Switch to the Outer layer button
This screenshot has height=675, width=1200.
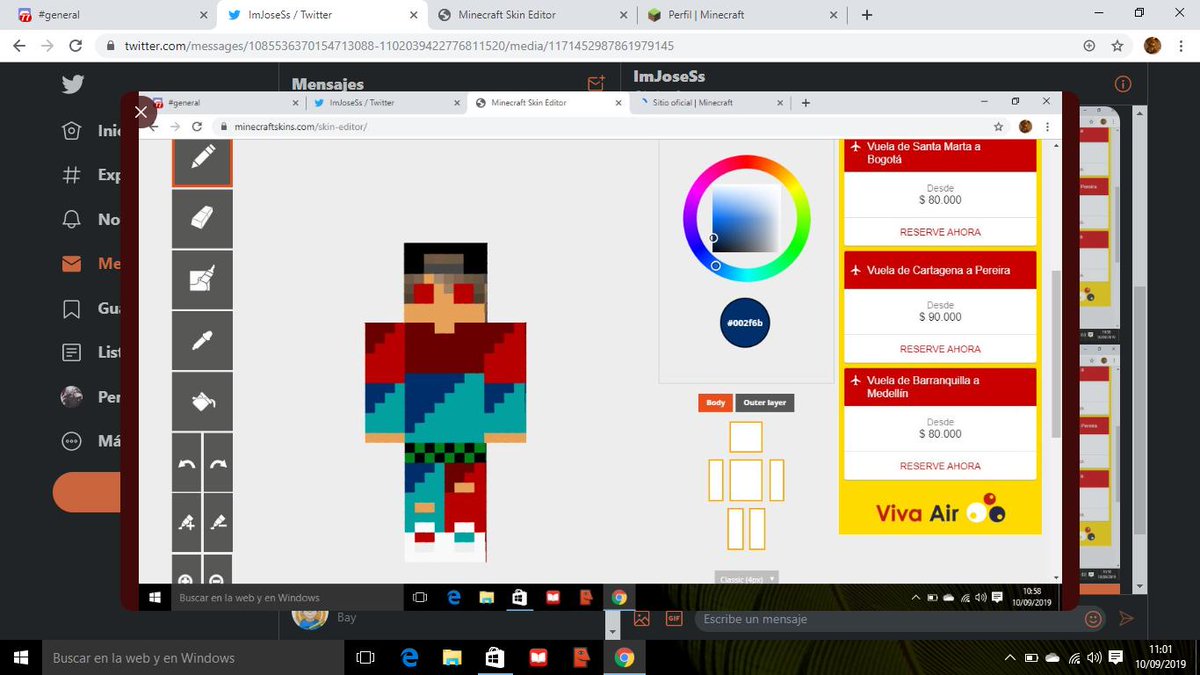[765, 403]
